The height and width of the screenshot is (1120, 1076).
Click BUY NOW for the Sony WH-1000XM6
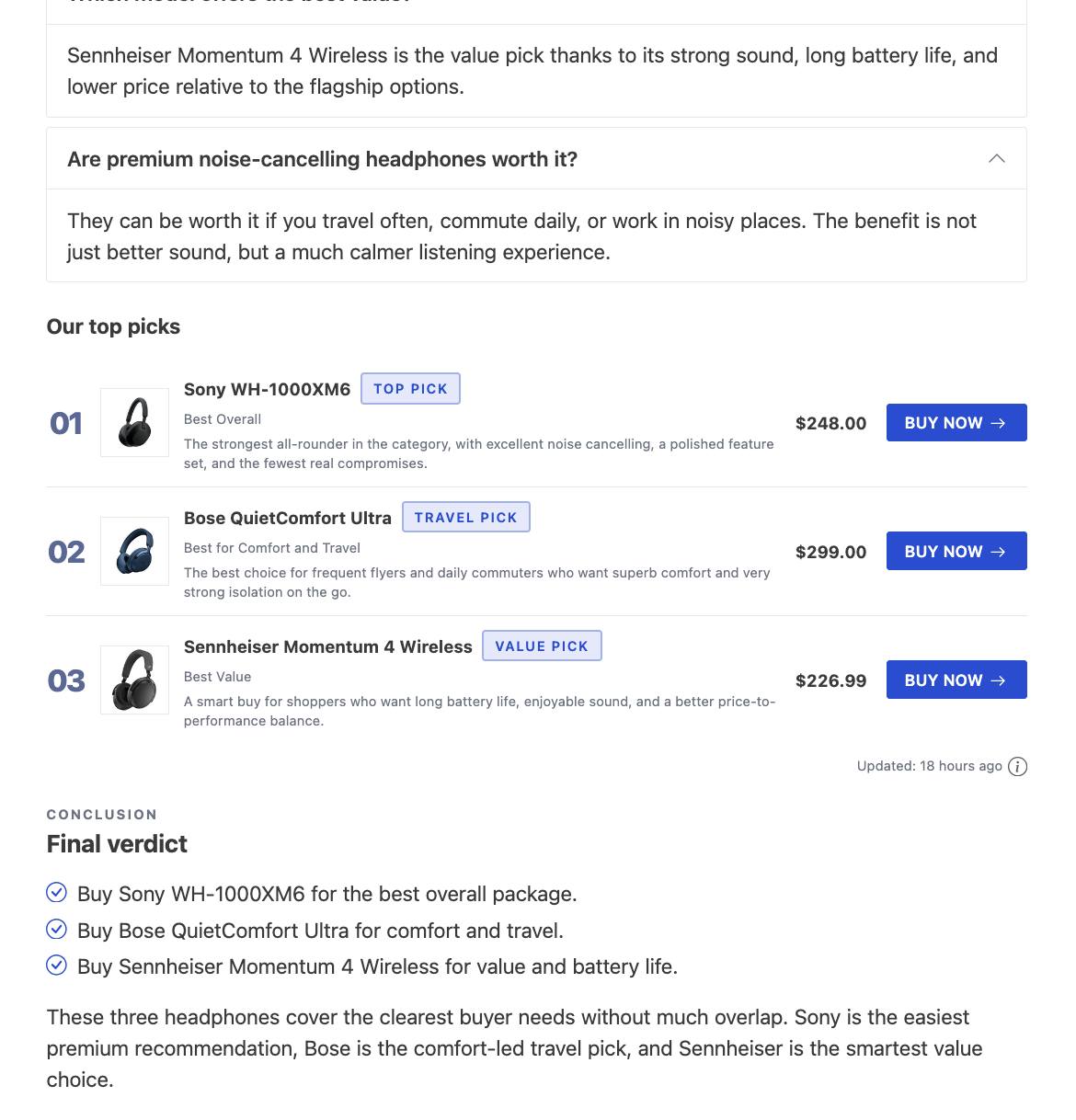click(956, 422)
